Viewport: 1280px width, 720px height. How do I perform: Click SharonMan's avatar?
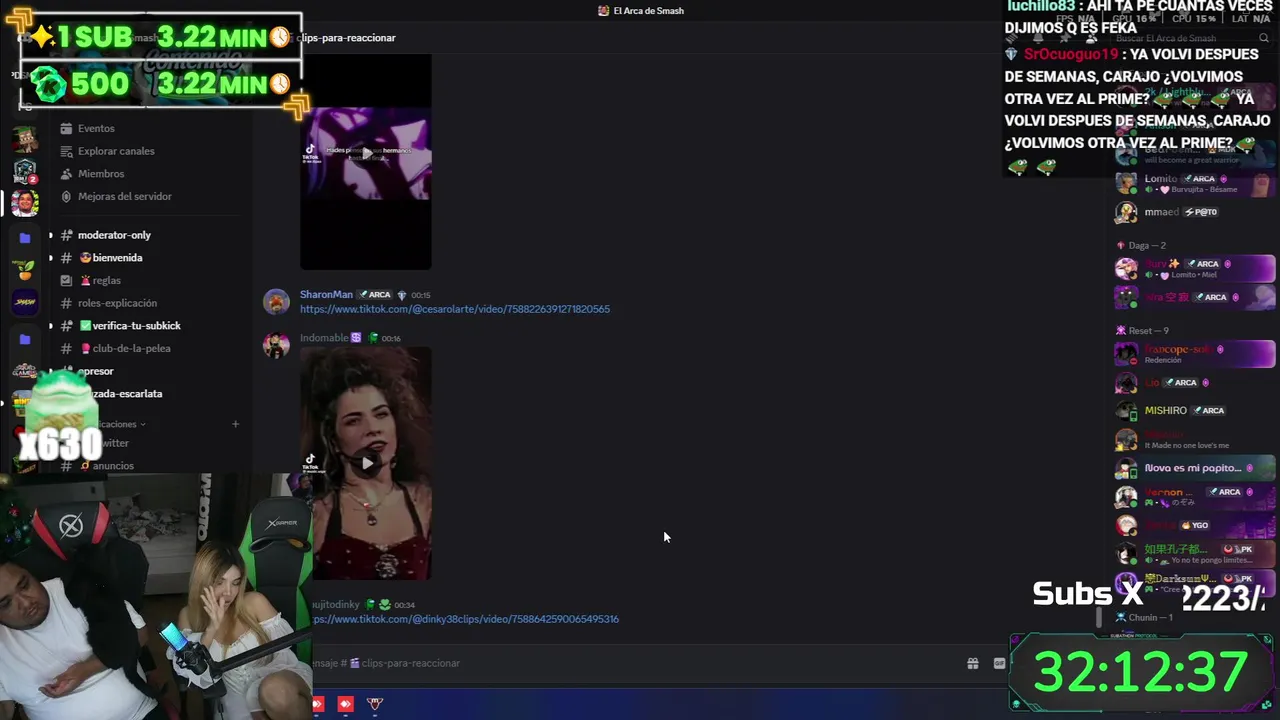coord(276,301)
